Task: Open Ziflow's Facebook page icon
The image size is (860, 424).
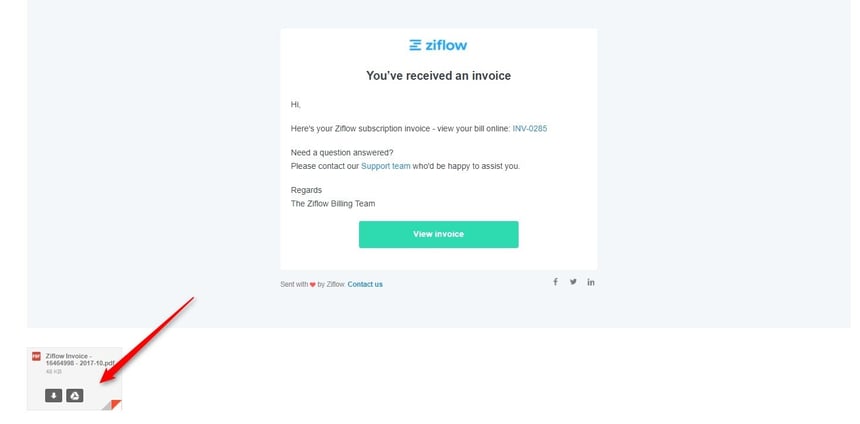Action: [556, 282]
